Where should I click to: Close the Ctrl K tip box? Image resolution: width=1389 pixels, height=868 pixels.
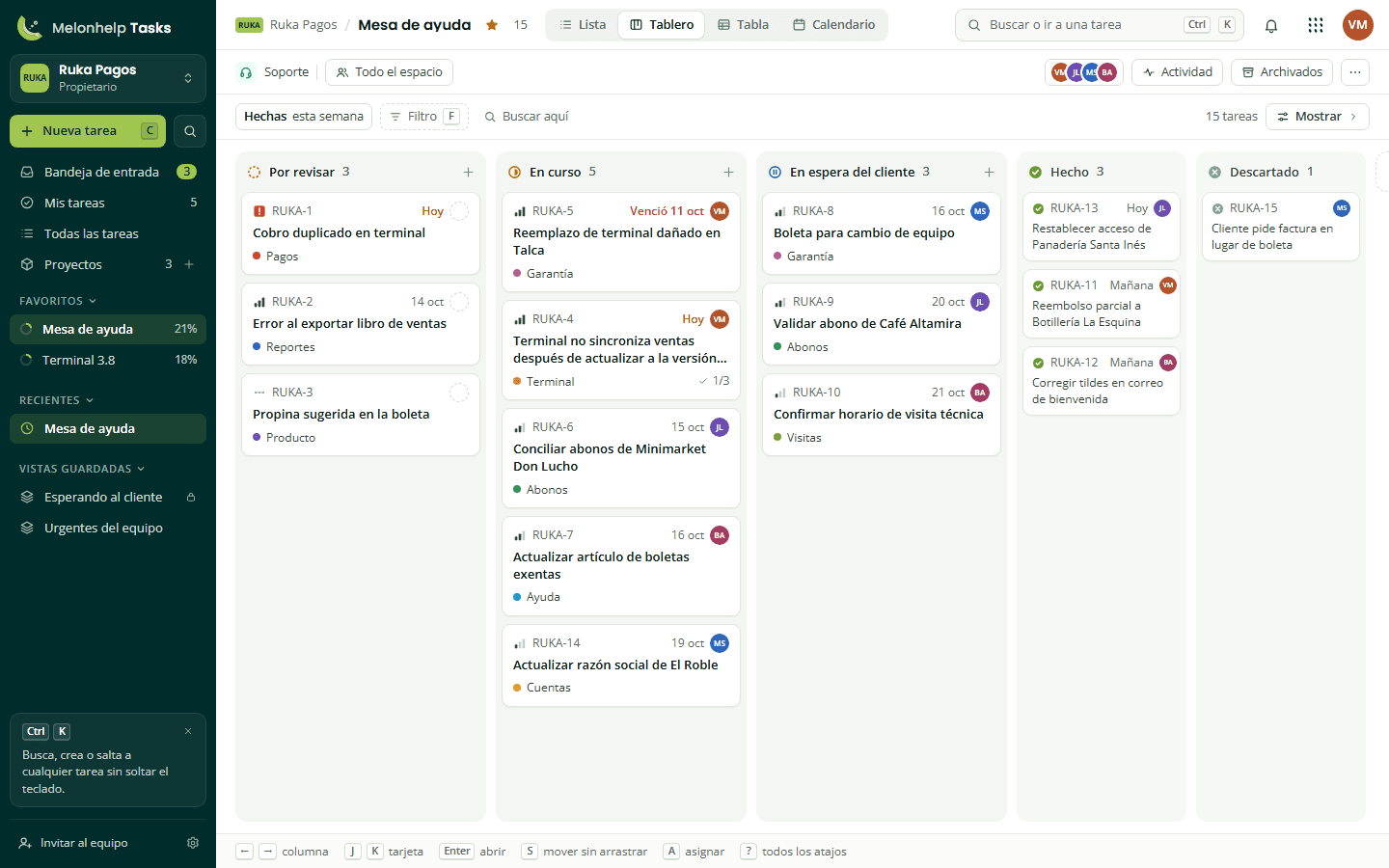coord(188,731)
